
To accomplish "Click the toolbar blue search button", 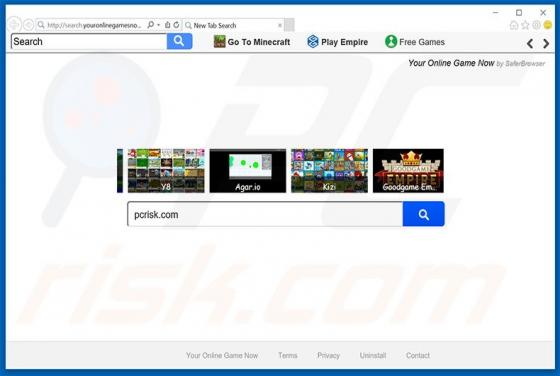I will click(x=179, y=41).
